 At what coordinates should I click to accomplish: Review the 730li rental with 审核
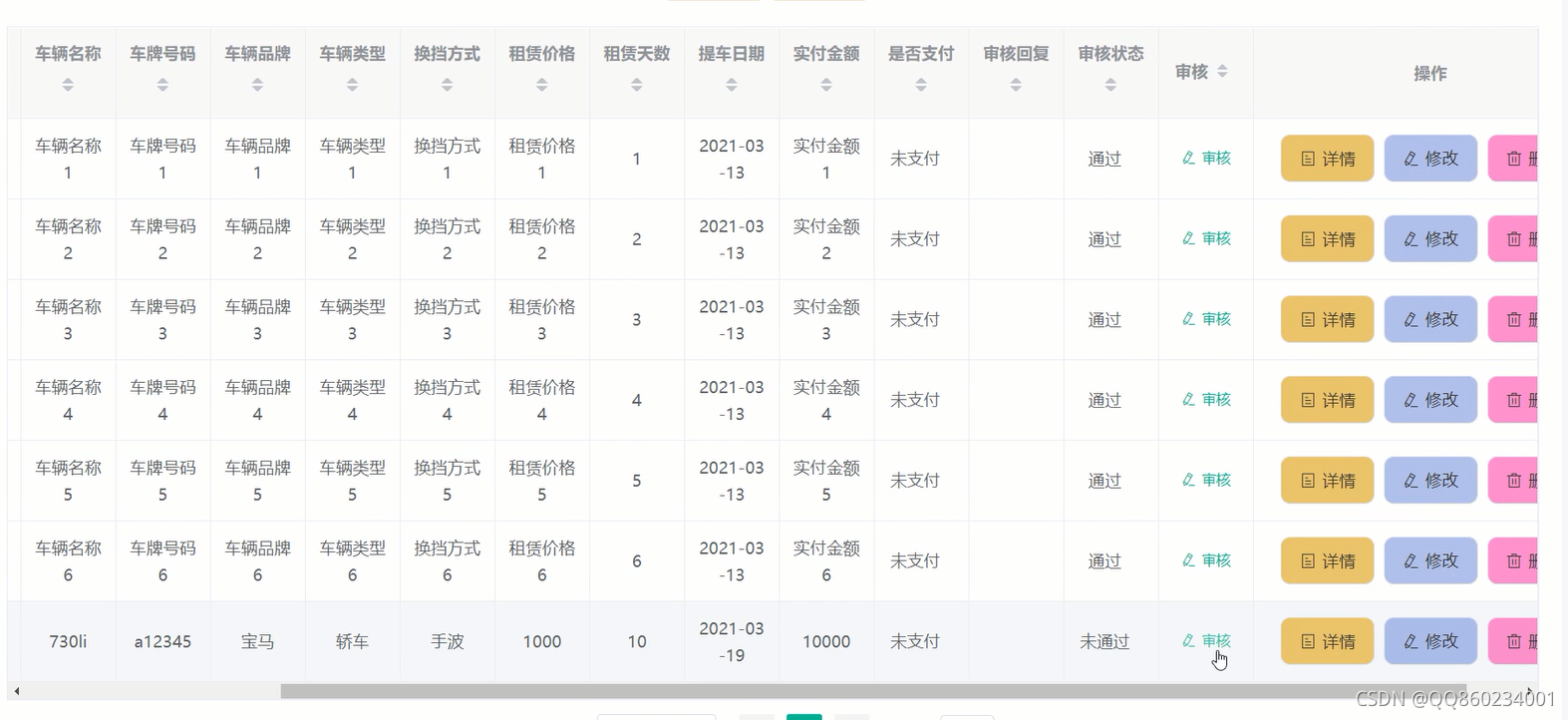(1206, 640)
